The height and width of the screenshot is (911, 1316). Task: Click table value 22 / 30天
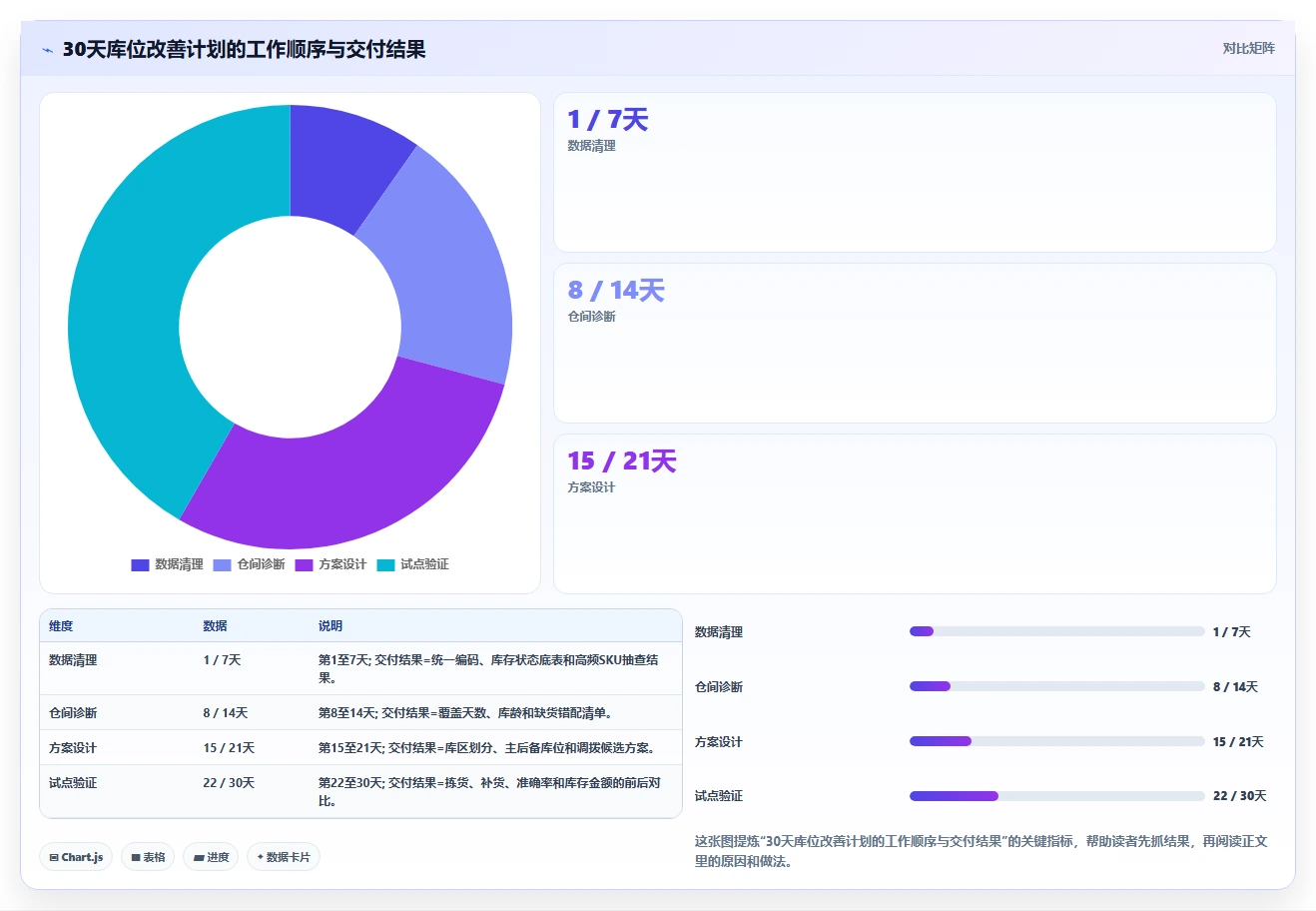(229, 783)
